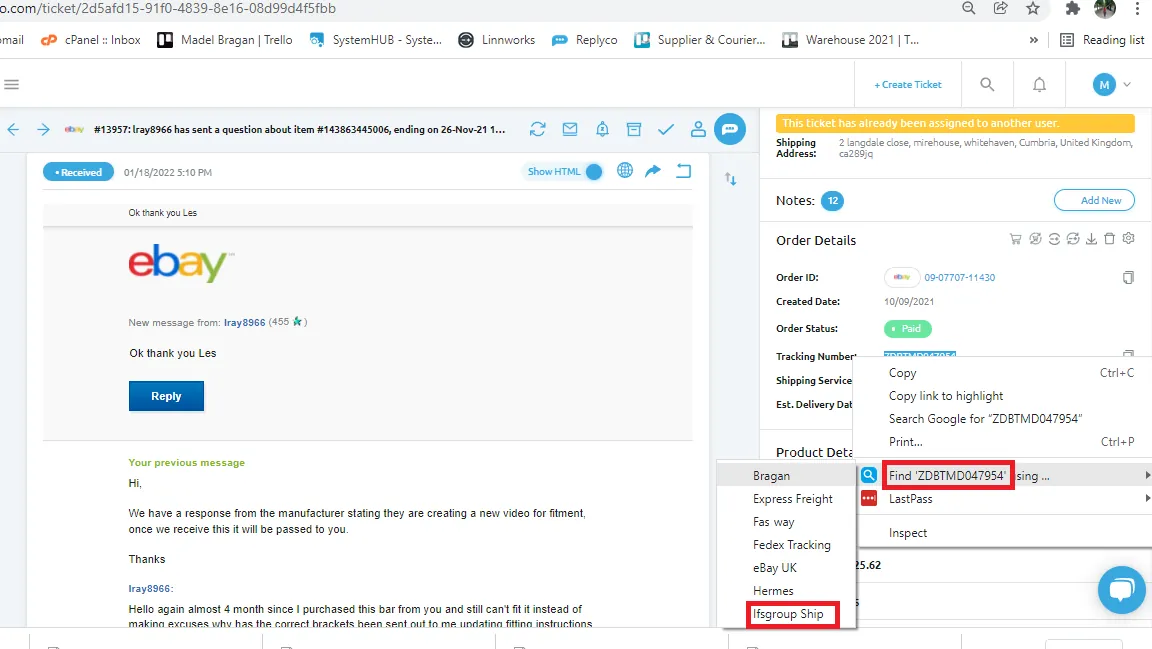Share this page via browser icon
The width and height of the screenshot is (1152, 649).
[1001, 8]
